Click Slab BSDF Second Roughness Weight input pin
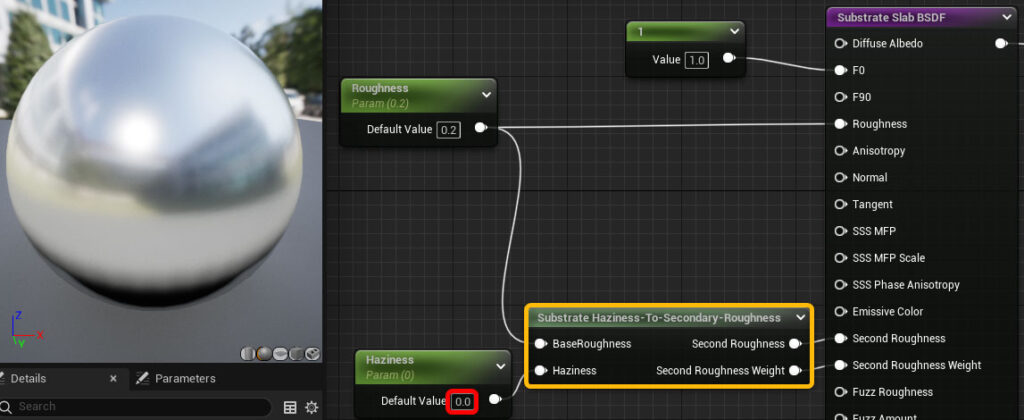The width and height of the screenshot is (1024, 420). click(x=840, y=365)
